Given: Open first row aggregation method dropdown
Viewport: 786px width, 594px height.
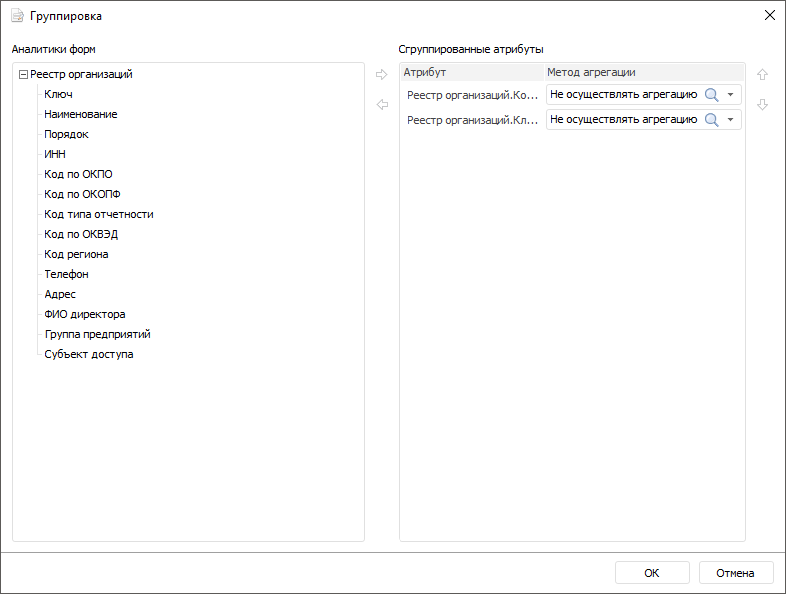Looking at the screenshot, I should point(731,95).
